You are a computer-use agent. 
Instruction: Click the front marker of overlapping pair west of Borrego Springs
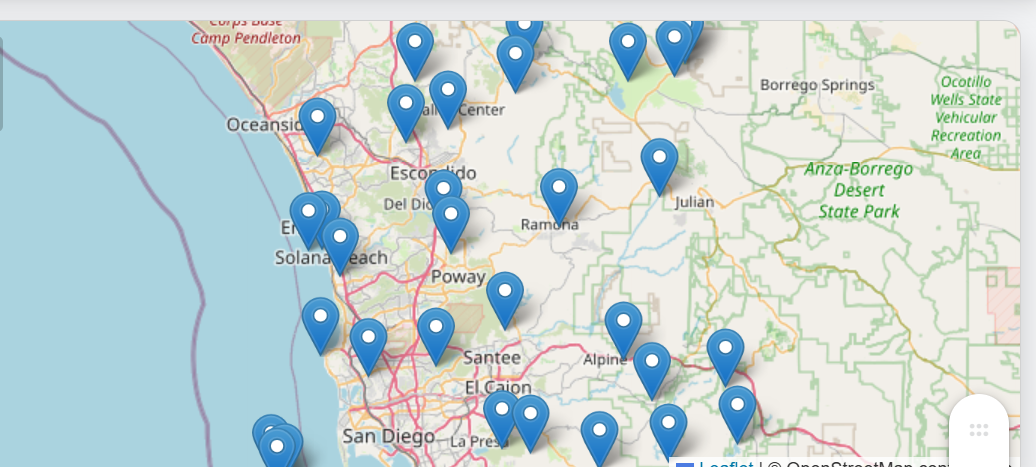(x=674, y=46)
